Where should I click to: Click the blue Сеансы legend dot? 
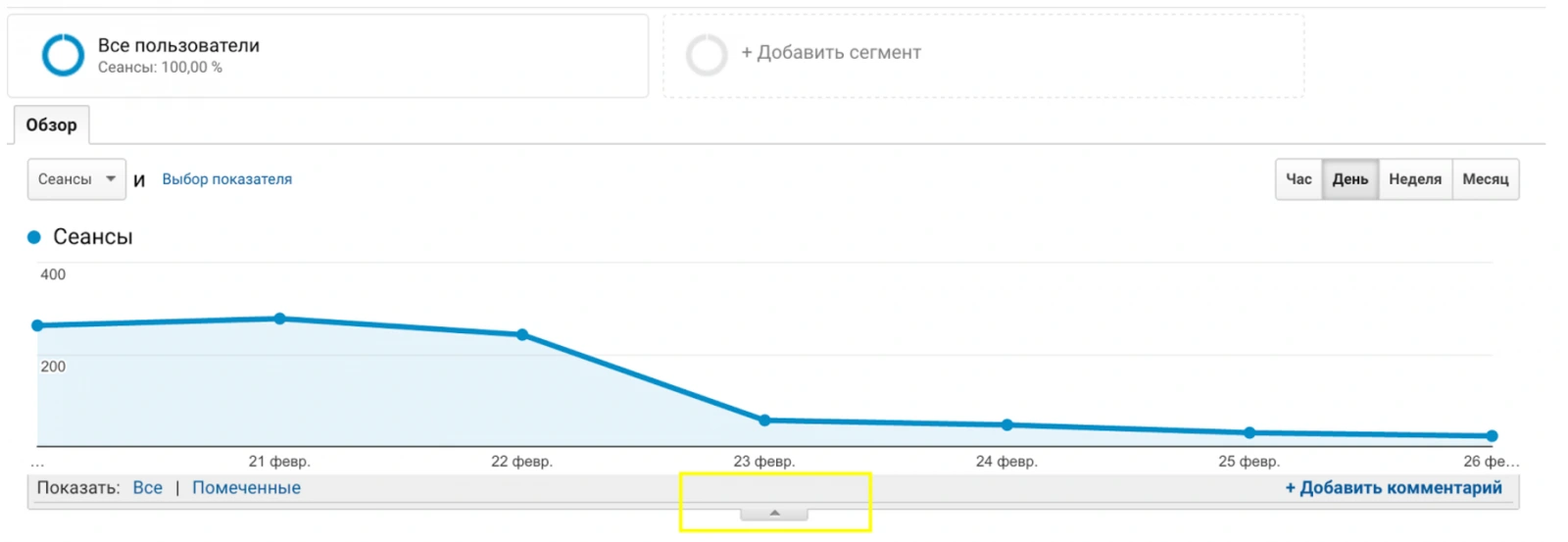(34, 237)
